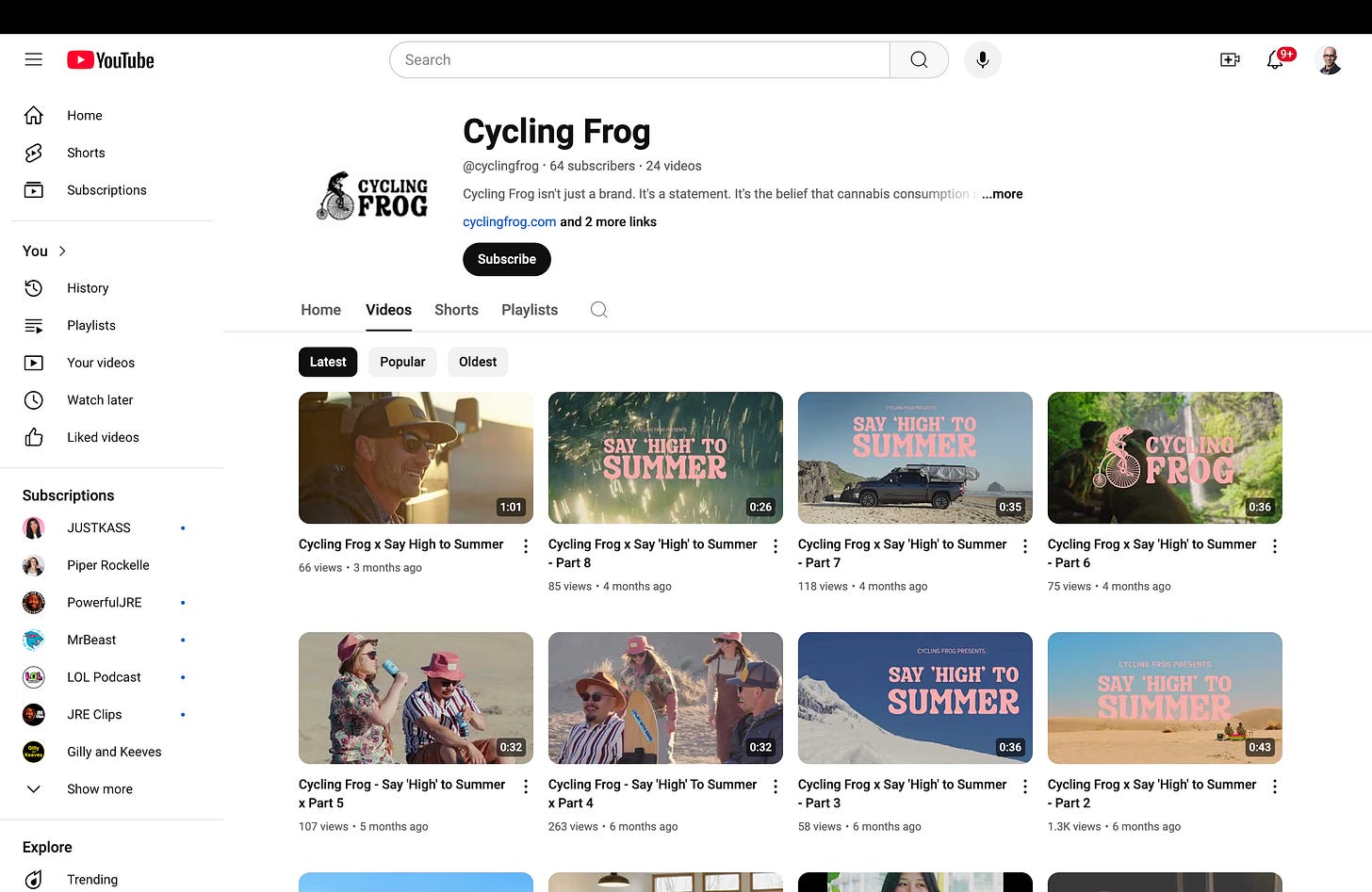The image size is (1372, 892).
Task: Open 'and 2 more links'
Action: pos(609,222)
